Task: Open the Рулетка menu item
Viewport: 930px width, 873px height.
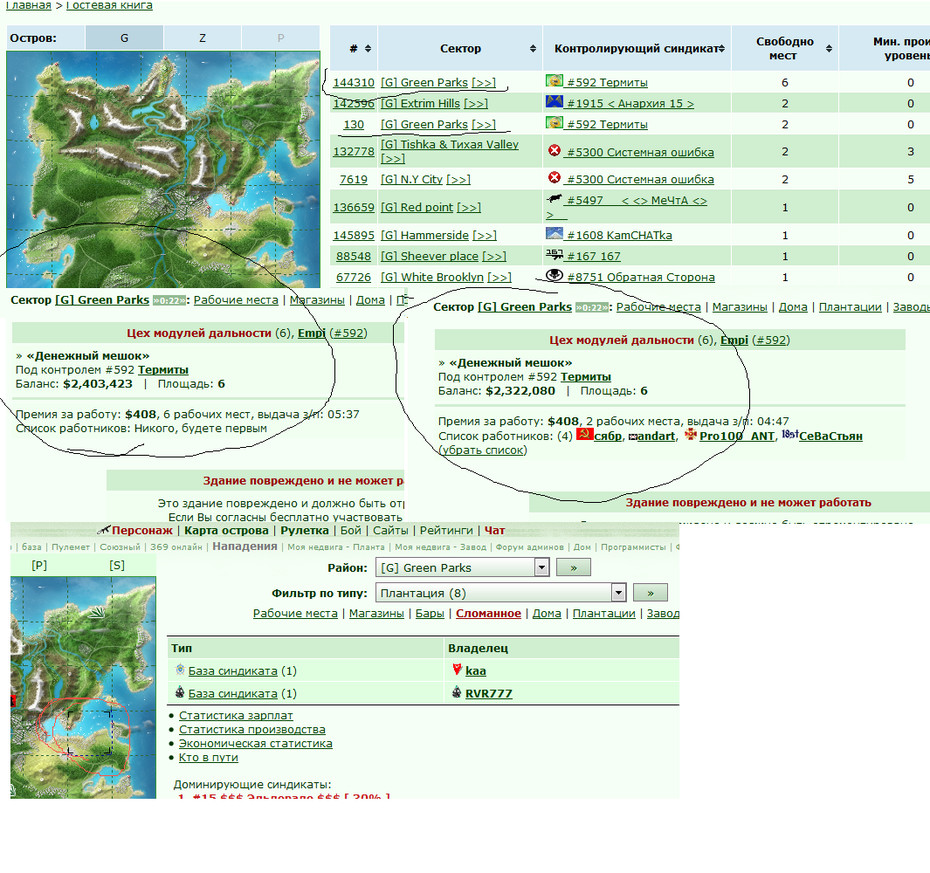Action: (304, 530)
